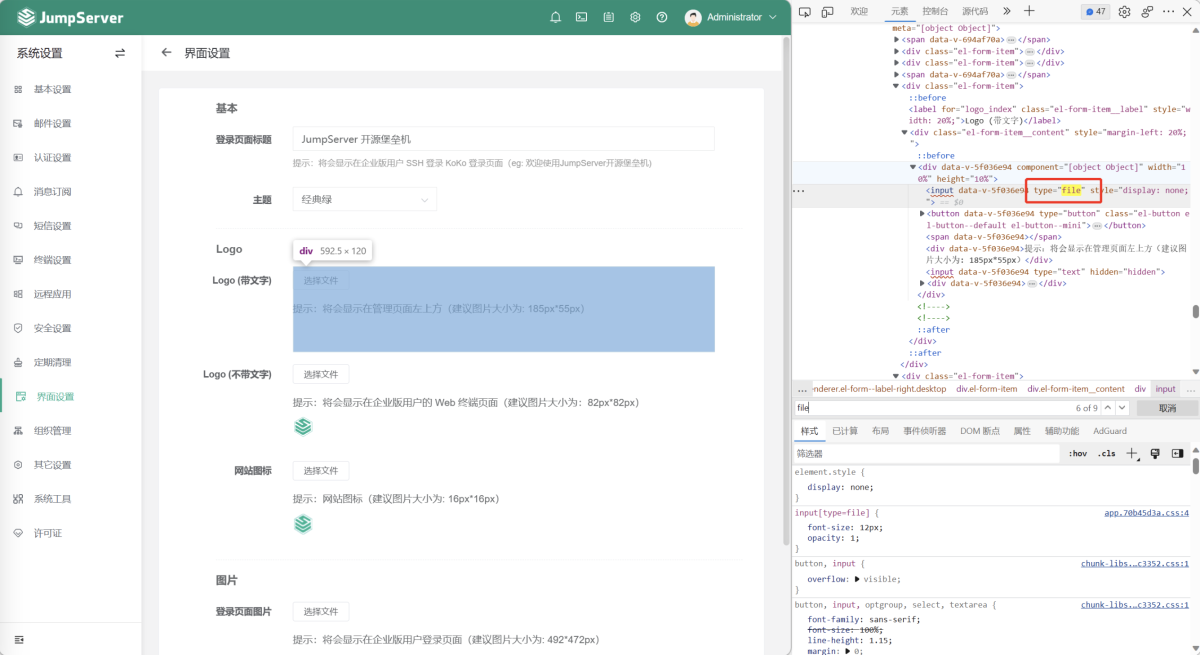This screenshot has width=1200, height=655.
Task: Open the work order icon in header
Action: 609,17
